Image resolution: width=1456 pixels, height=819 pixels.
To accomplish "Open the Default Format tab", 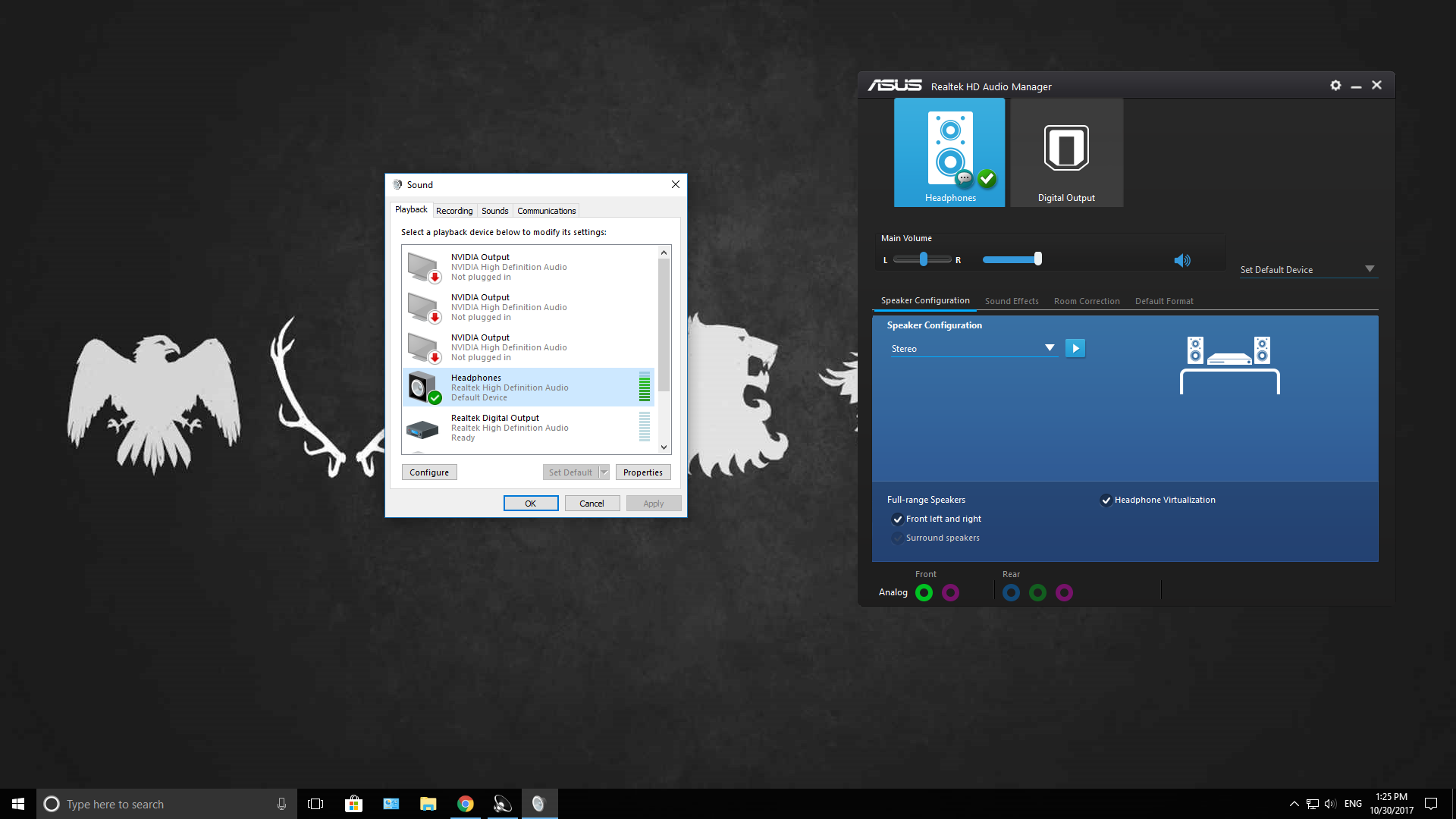I will 1164,301.
